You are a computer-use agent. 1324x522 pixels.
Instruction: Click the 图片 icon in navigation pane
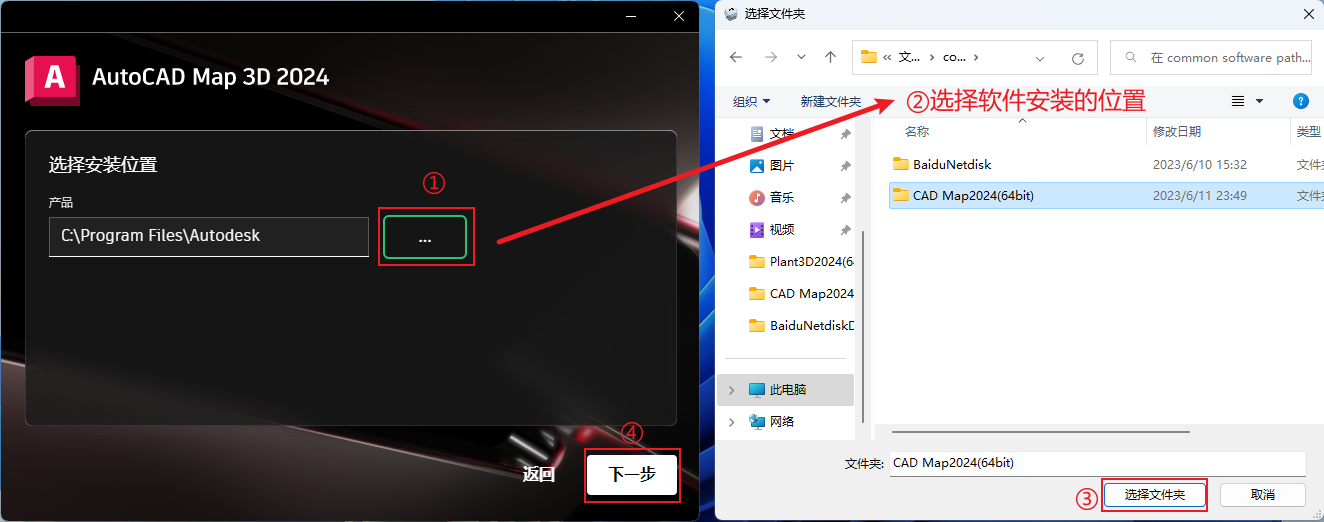click(757, 165)
